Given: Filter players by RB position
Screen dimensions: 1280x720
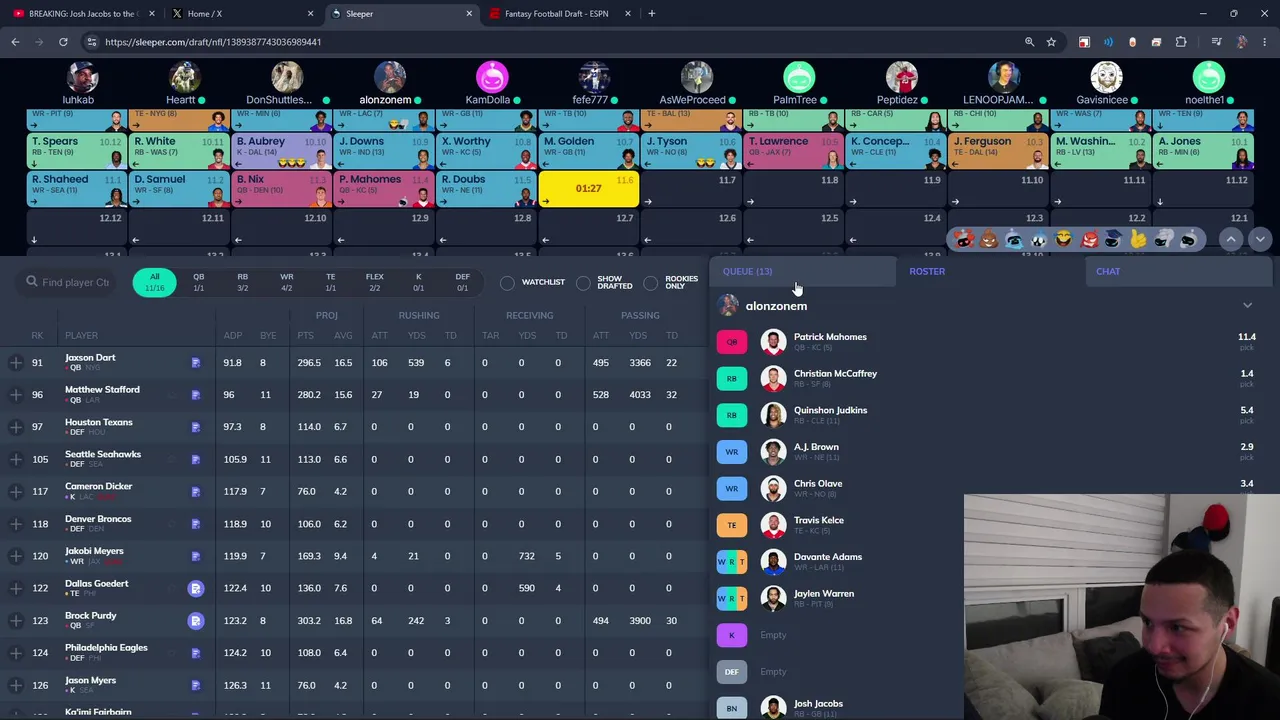Looking at the screenshot, I should point(242,282).
